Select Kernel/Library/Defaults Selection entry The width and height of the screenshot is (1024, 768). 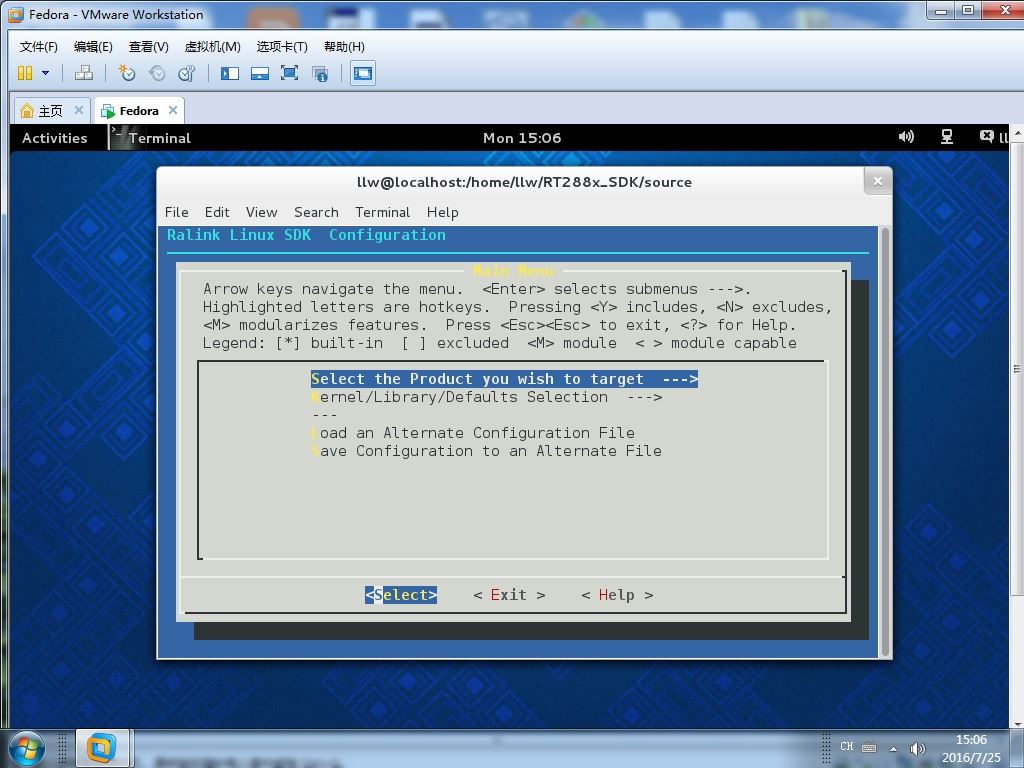click(487, 397)
